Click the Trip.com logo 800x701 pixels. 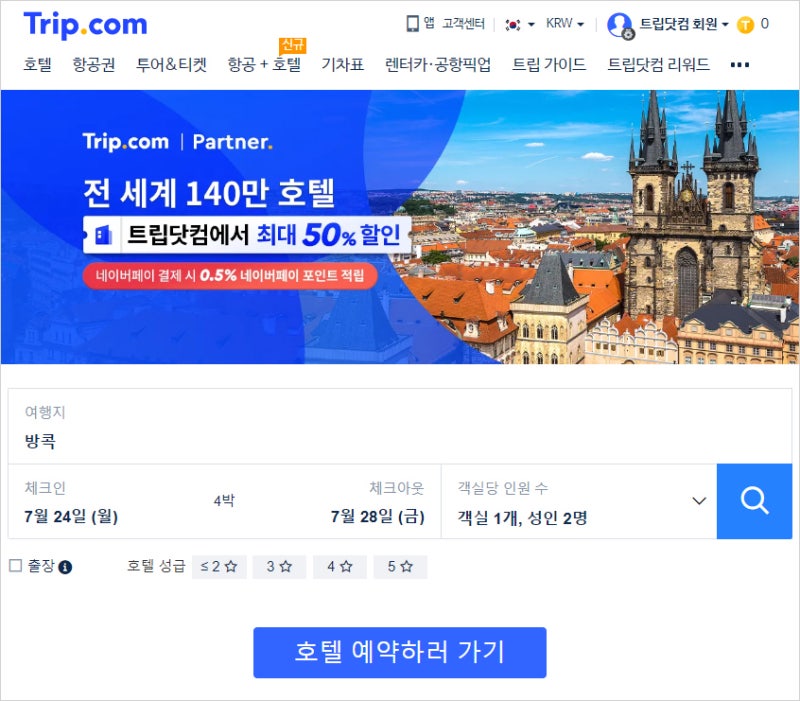pos(85,25)
